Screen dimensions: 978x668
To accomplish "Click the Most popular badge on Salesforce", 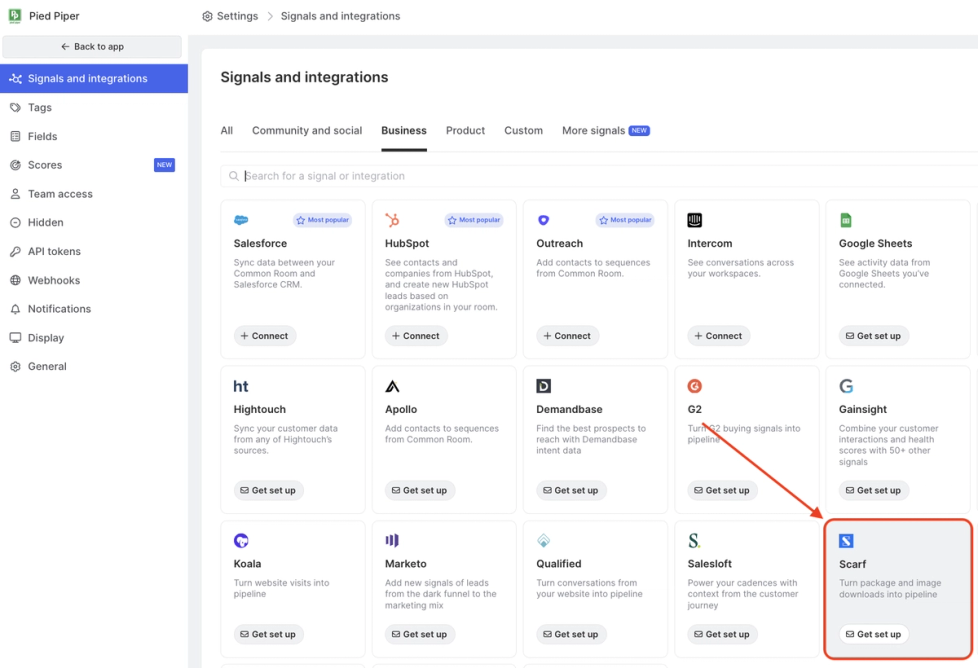I will tap(322, 220).
